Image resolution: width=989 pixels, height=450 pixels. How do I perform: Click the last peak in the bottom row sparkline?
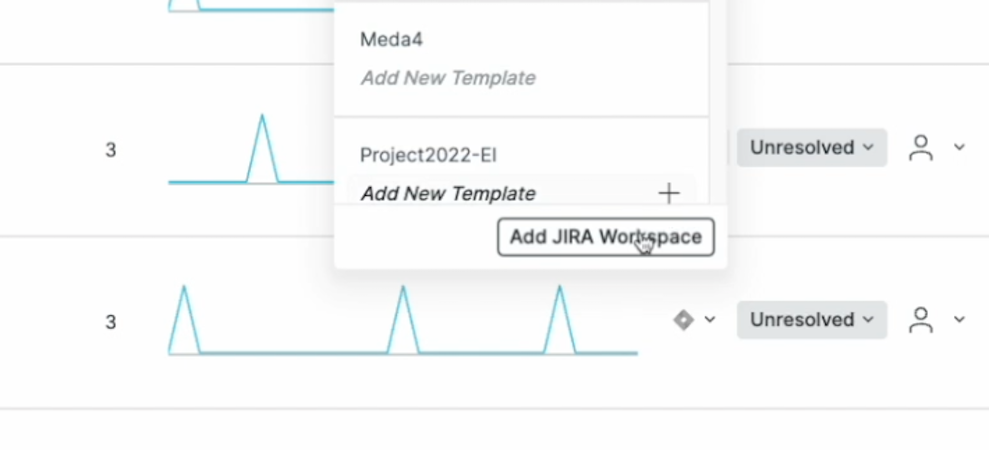click(x=560, y=302)
